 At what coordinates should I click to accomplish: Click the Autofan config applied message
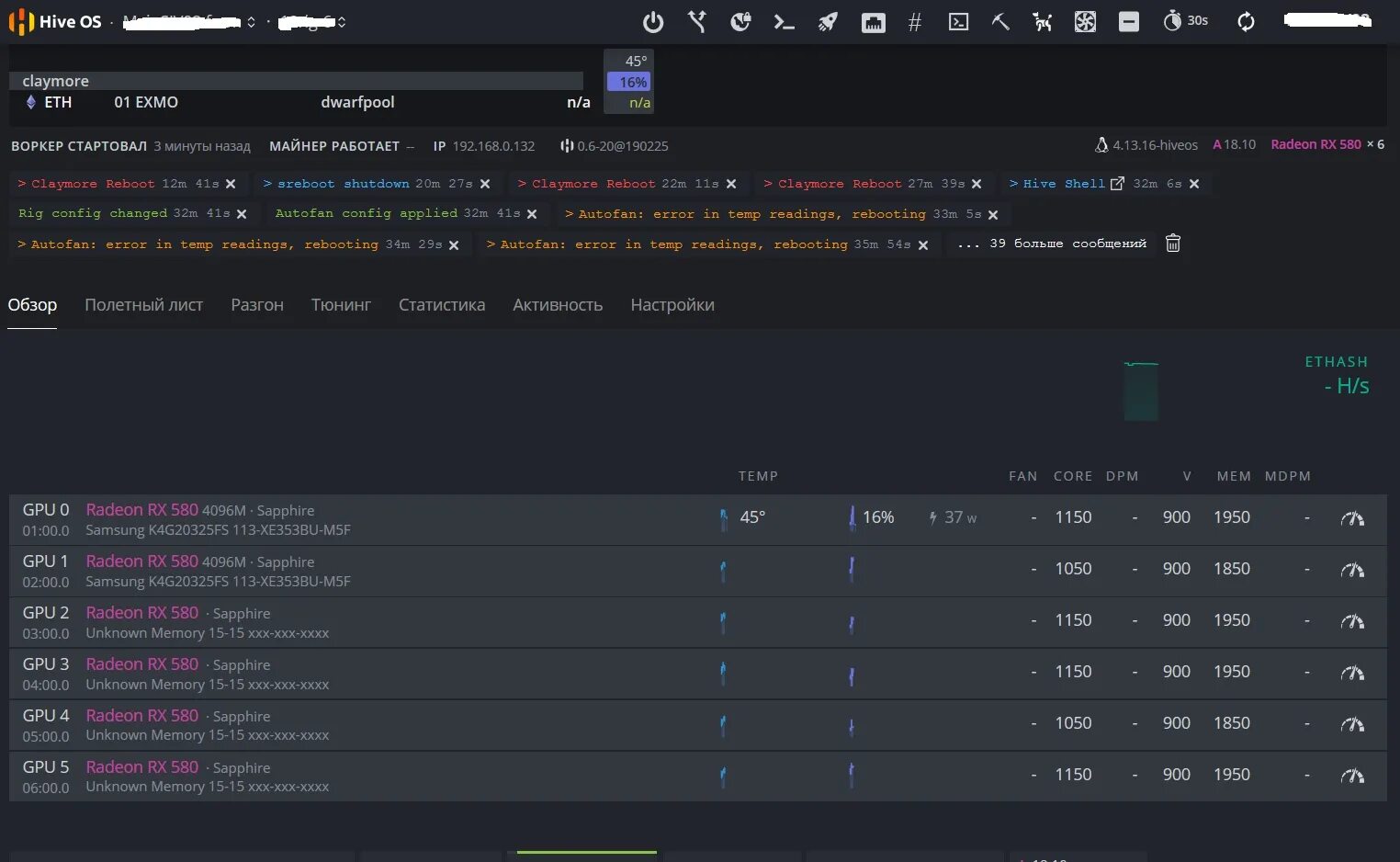pos(398,213)
